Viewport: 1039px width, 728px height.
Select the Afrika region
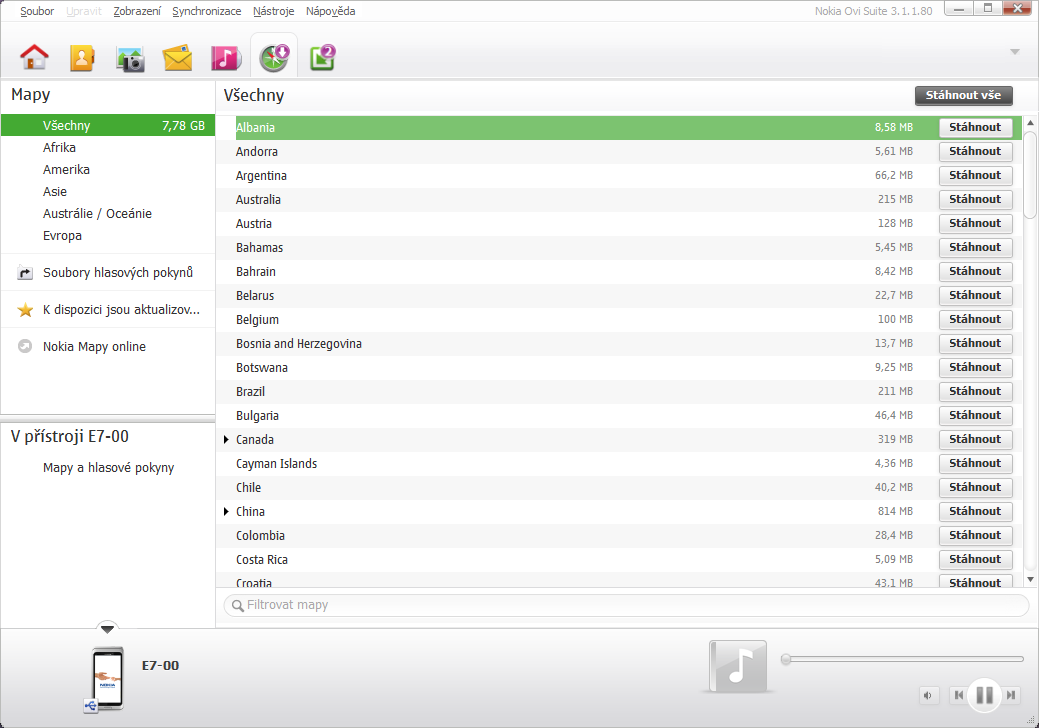[x=108, y=148]
